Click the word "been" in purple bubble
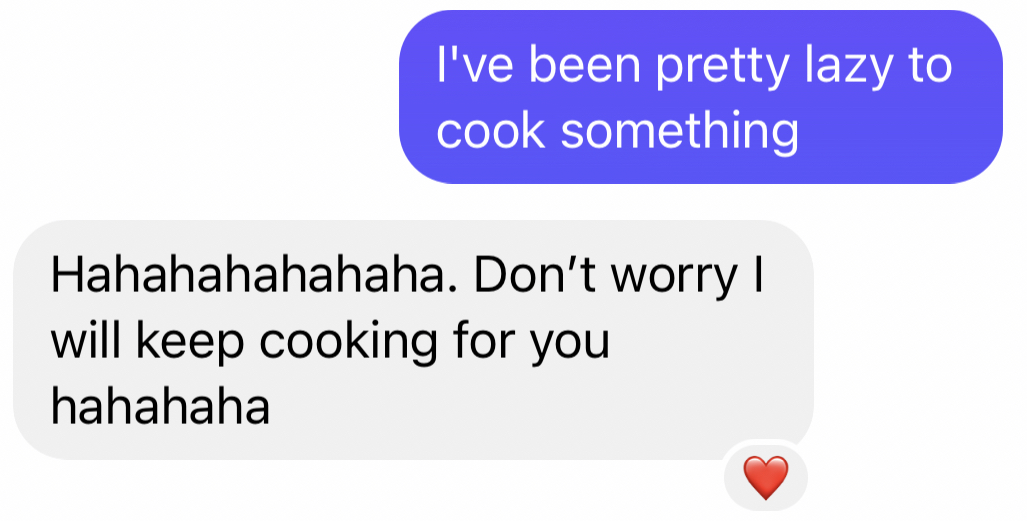This screenshot has height=521, width=1027. tap(584, 65)
